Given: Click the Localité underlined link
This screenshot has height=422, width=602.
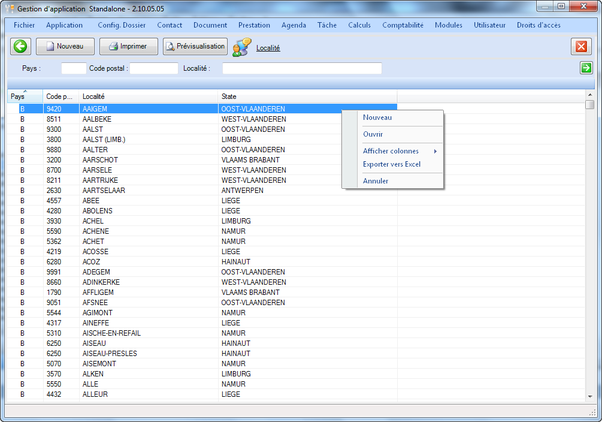Looking at the screenshot, I should coord(268,48).
